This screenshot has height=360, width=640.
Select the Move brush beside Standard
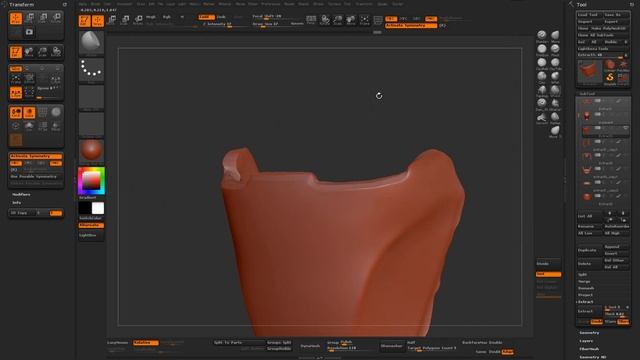(x=555, y=36)
